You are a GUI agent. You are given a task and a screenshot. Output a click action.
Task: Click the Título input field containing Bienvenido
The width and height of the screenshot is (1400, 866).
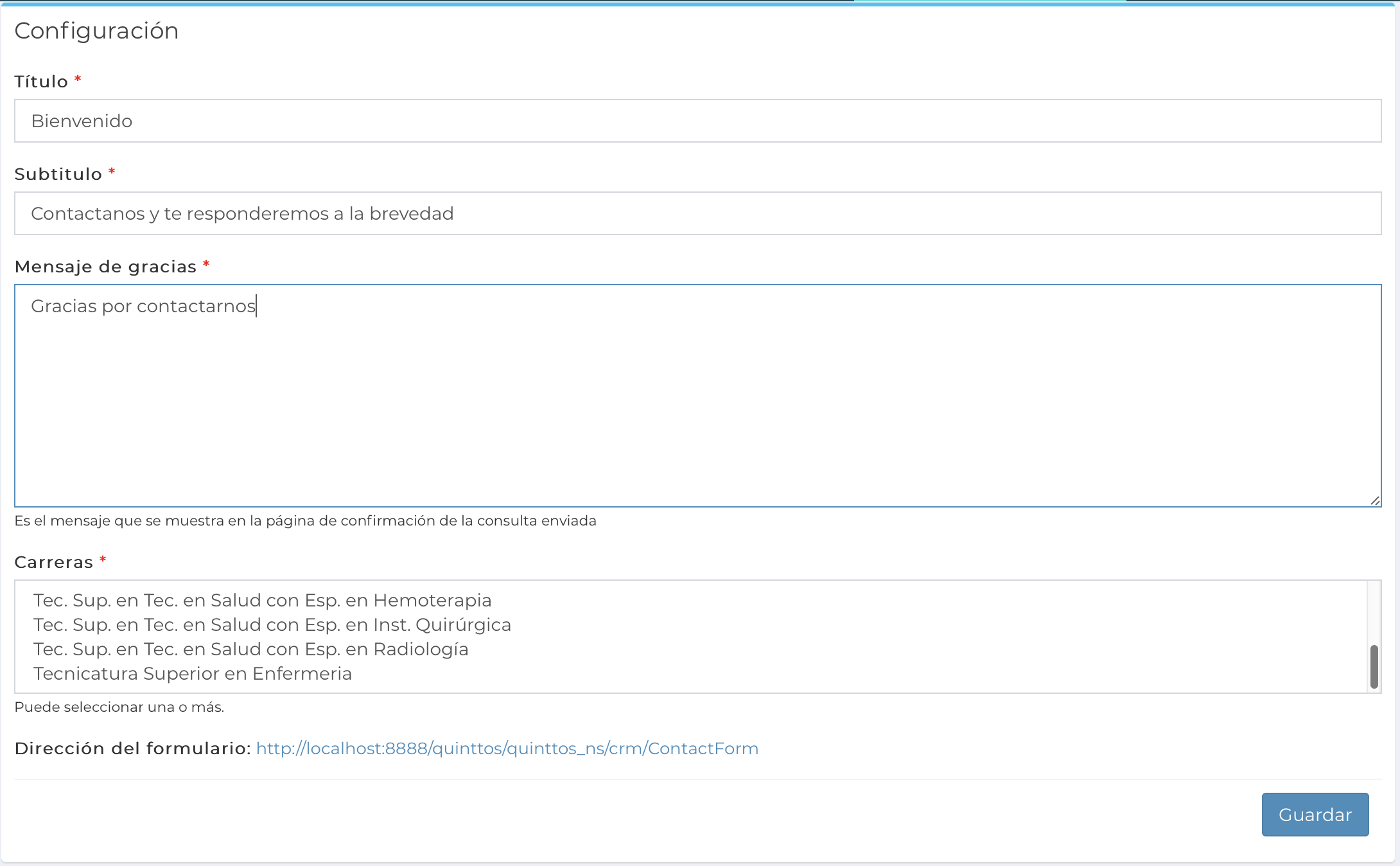[697, 121]
